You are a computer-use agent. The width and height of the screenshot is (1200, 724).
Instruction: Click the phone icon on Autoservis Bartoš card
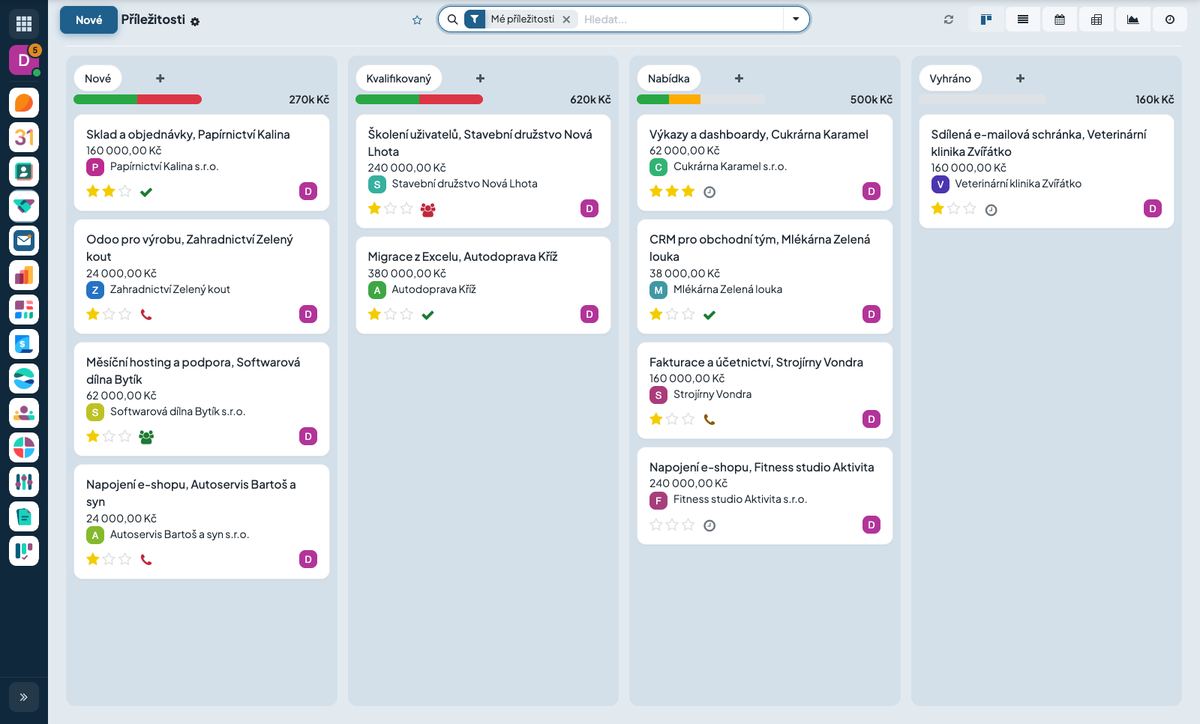pos(146,559)
